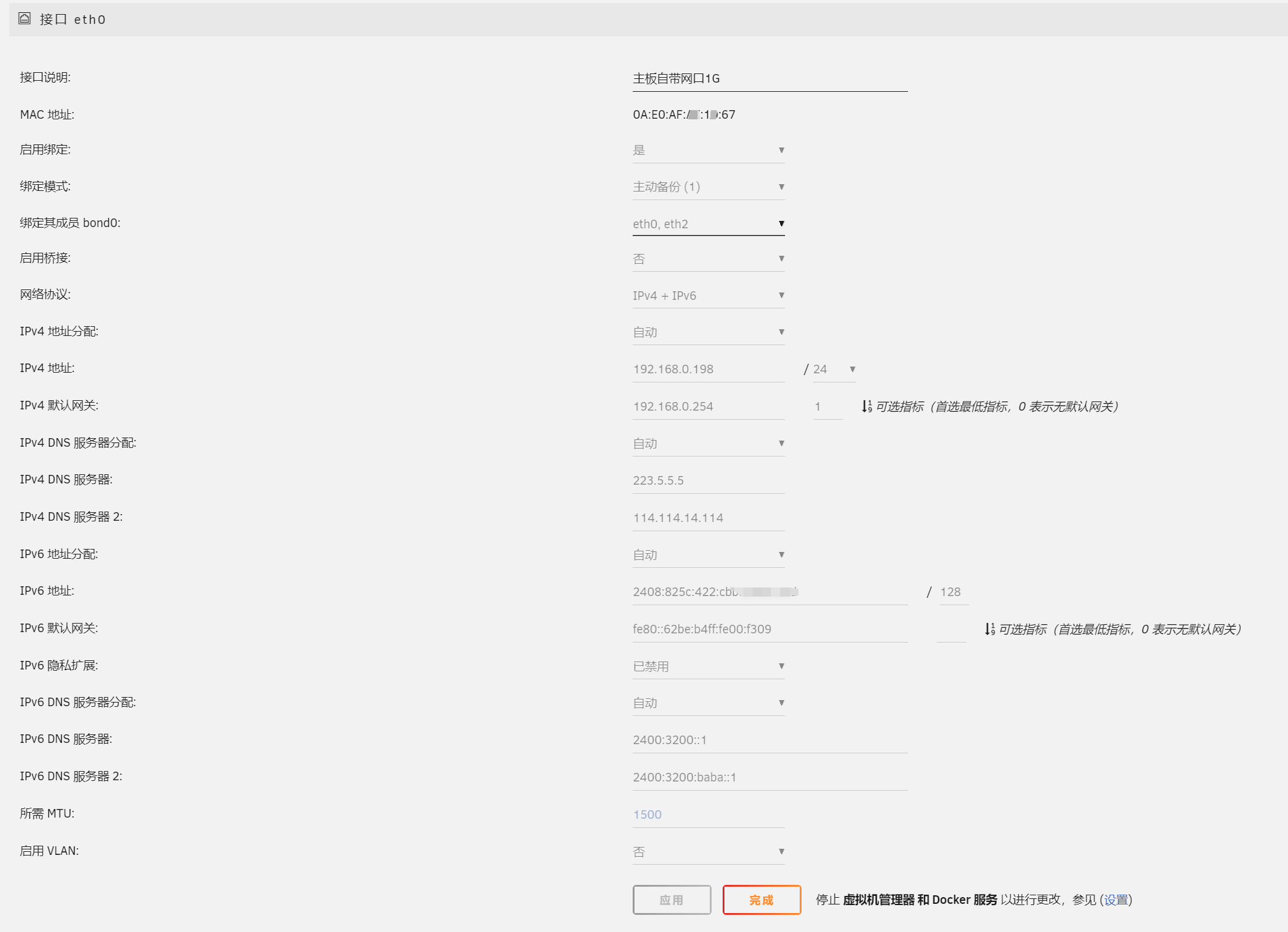This screenshot has height=932, width=1288.
Task: Click the 虚拟机管理器 和 Docker 服务 notice text
Action: point(920,900)
